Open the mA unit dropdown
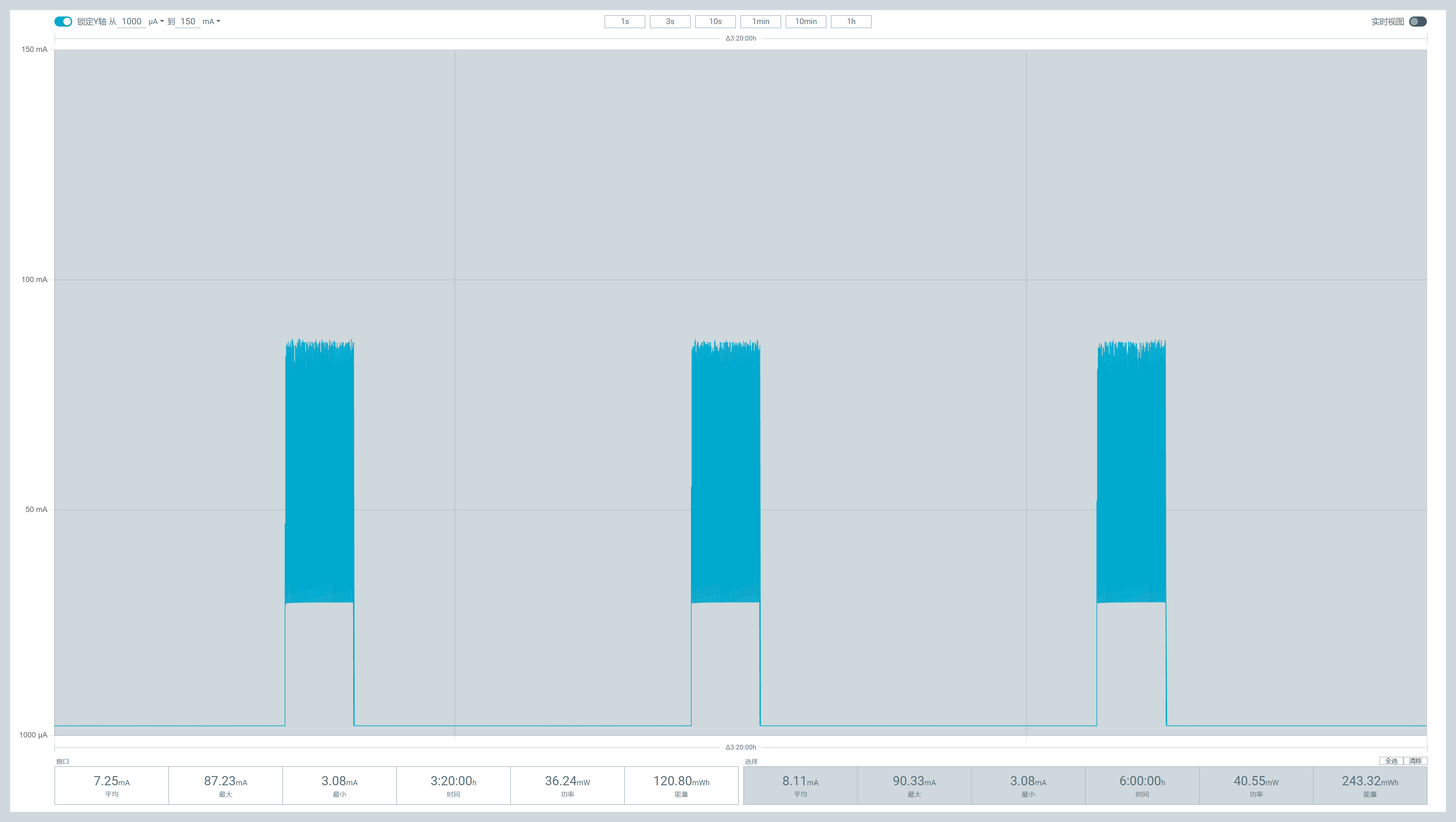The width and height of the screenshot is (1456, 822). (211, 22)
